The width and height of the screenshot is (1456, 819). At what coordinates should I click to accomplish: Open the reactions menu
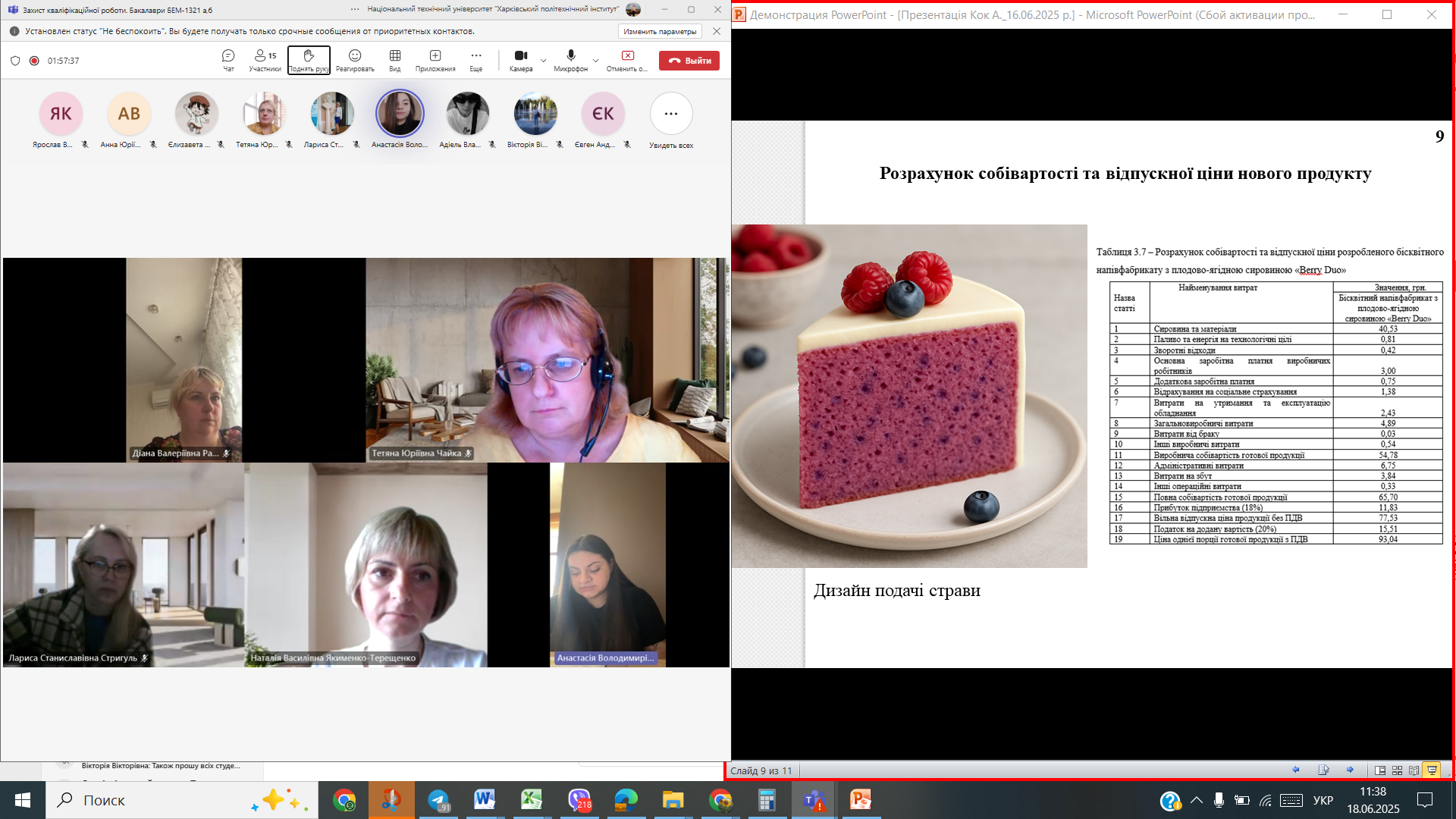click(x=355, y=60)
